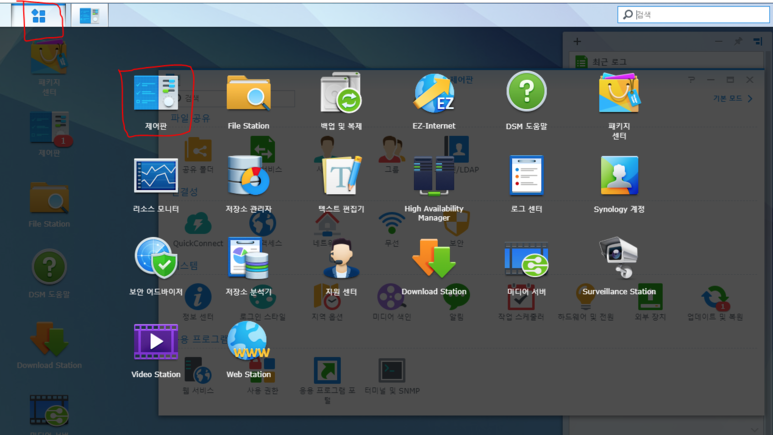The height and width of the screenshot is (435, 773).
Task: Open Synology 계정
Action: tap(619, 185)
